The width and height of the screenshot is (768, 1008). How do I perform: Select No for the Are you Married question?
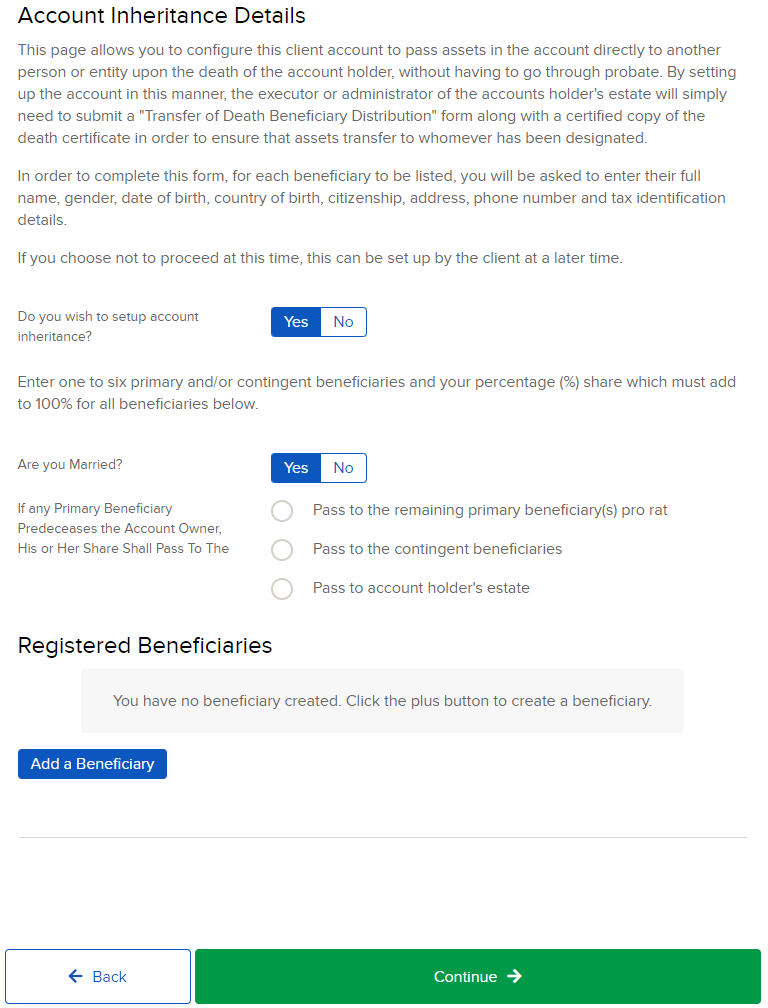click(343, 468)
